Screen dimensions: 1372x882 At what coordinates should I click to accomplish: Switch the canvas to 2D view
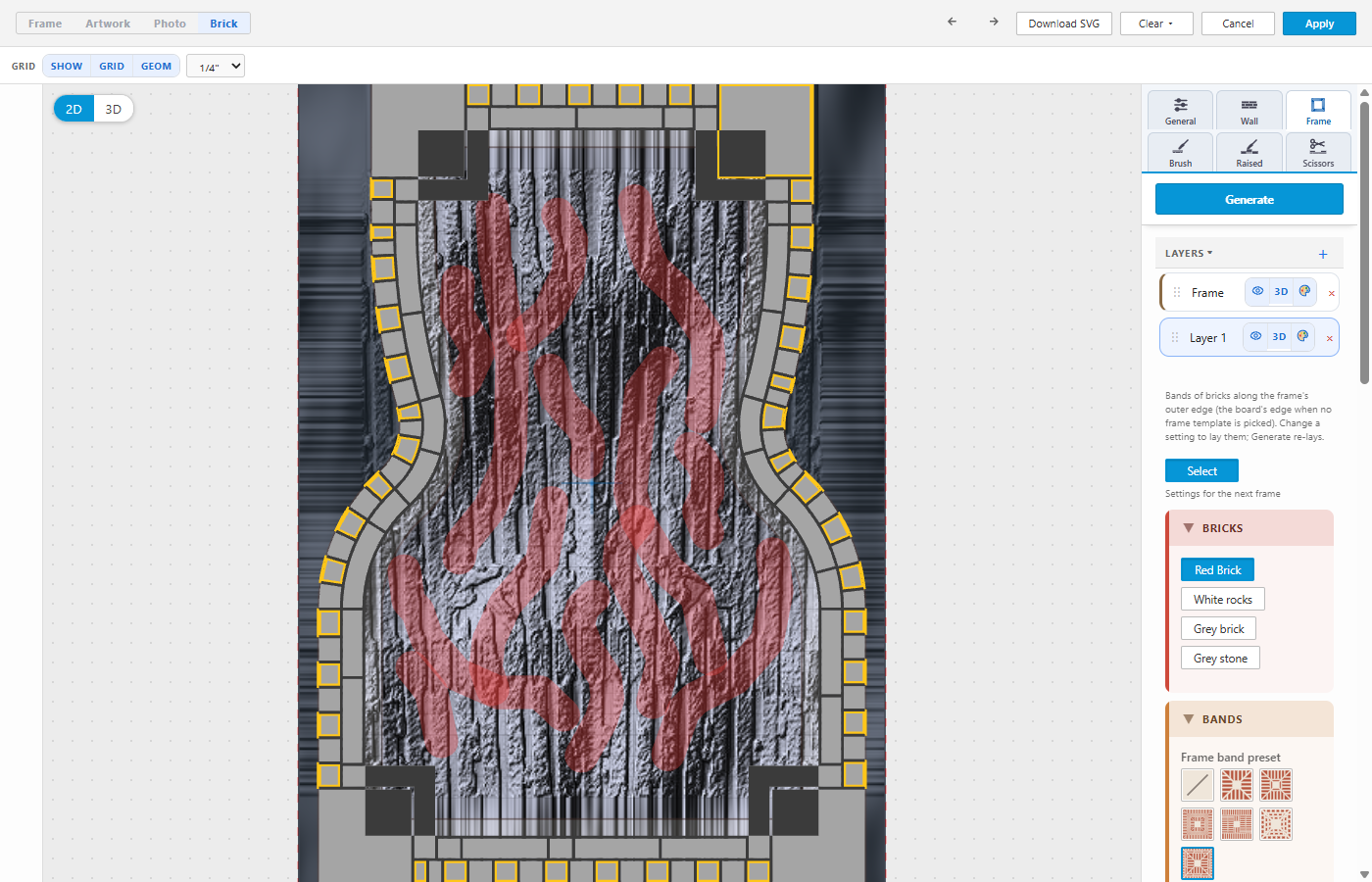click(x=73, y=109)
